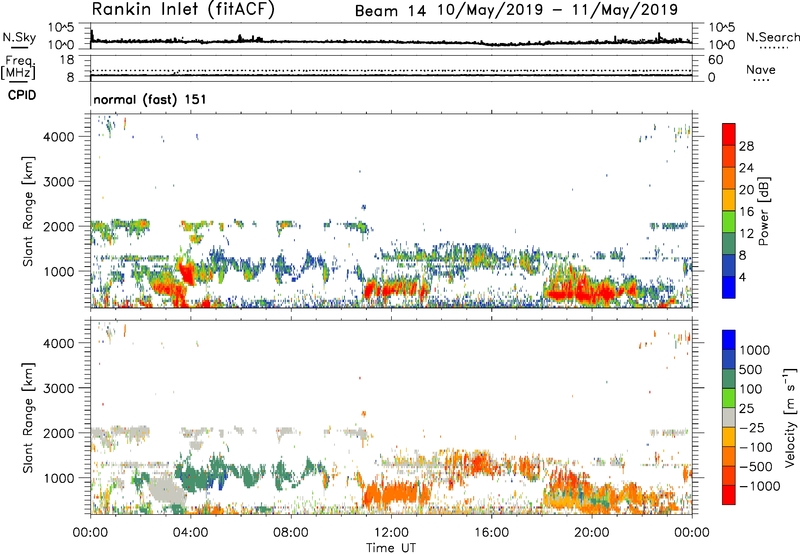Viewport: 800px width, 554px height.
Task: Click the "12" label on Power colorbar
Action: pyautogui.click(x=746, y=234)
